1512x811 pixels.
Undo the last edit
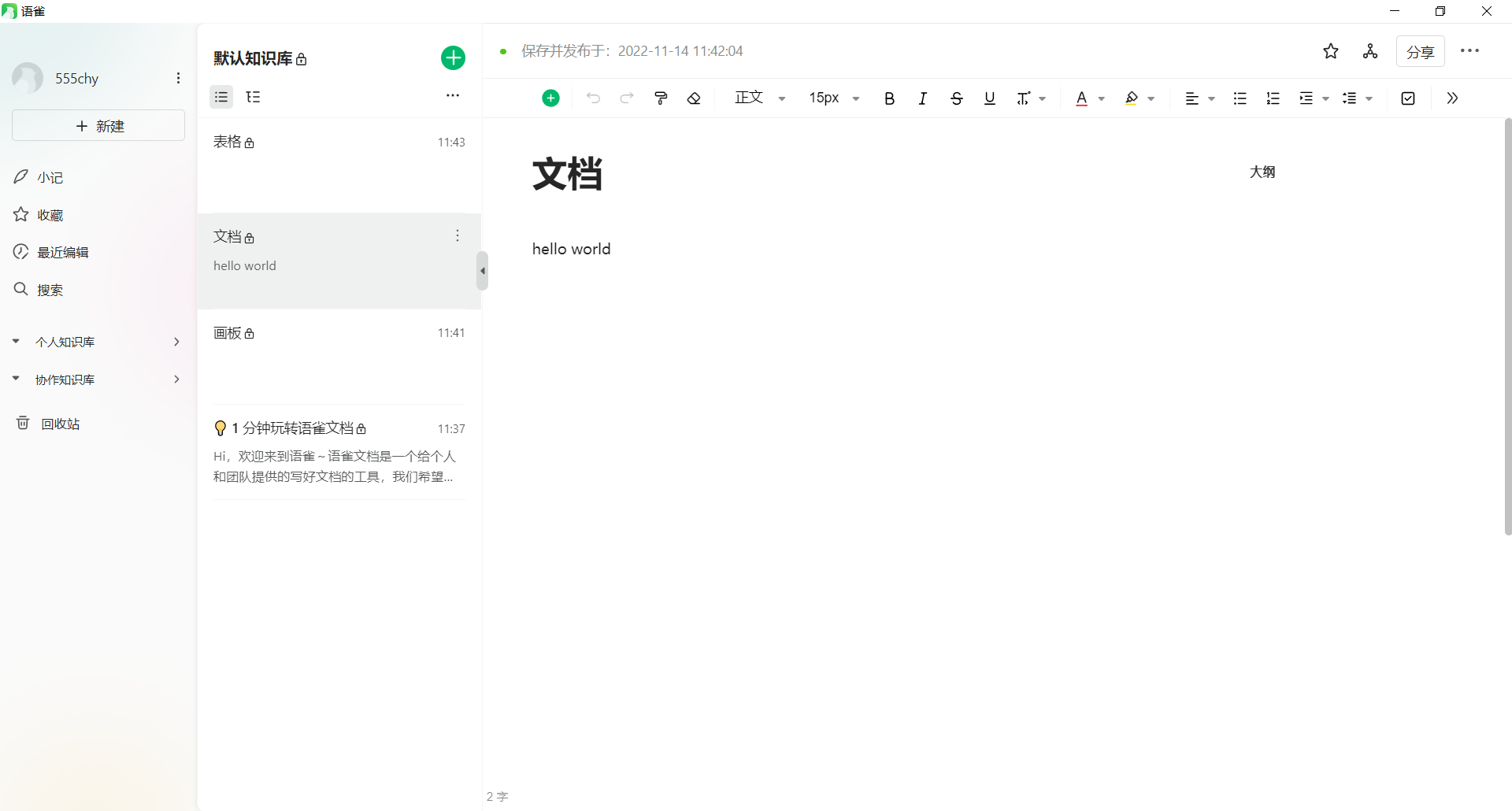tap(593, 98)
